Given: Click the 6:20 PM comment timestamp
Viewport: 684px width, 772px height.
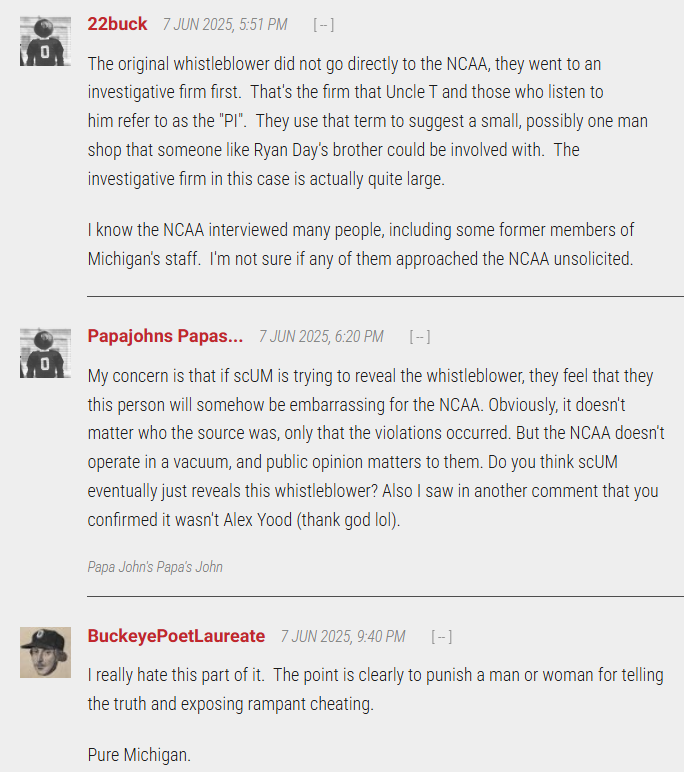Looking at the screenshot, I should coord(320,337).
